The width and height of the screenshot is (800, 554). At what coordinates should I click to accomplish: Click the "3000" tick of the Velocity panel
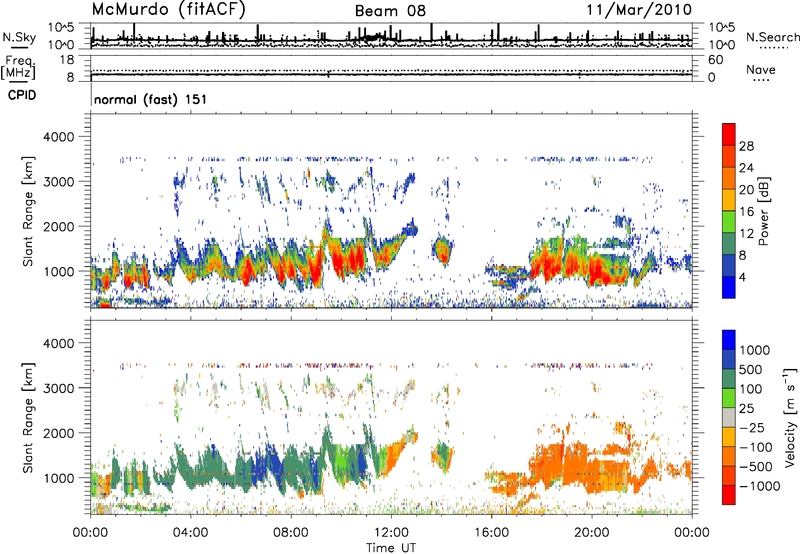coord(58,388)
